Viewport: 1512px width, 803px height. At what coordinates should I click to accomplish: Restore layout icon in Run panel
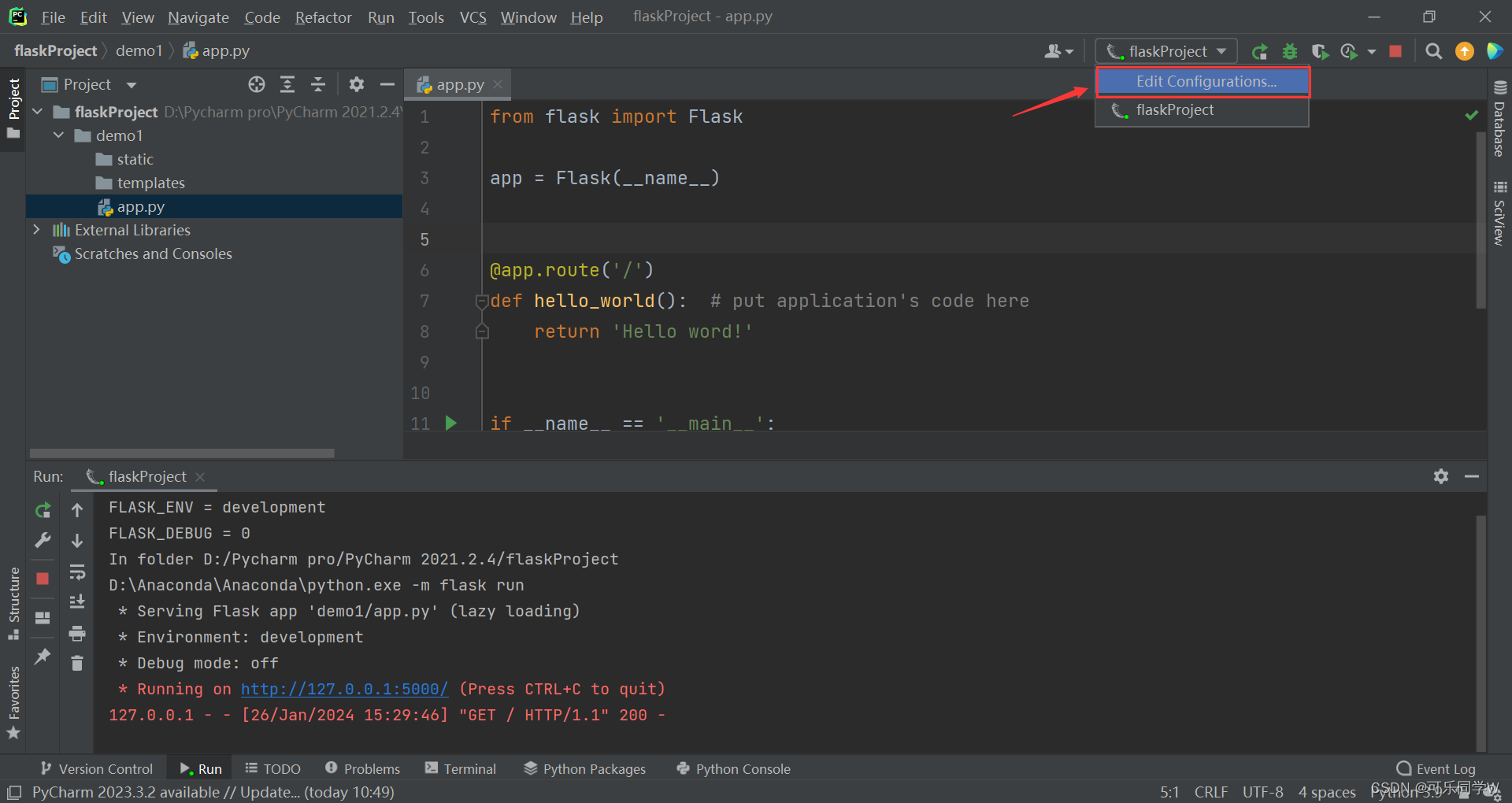coord(43,618)
